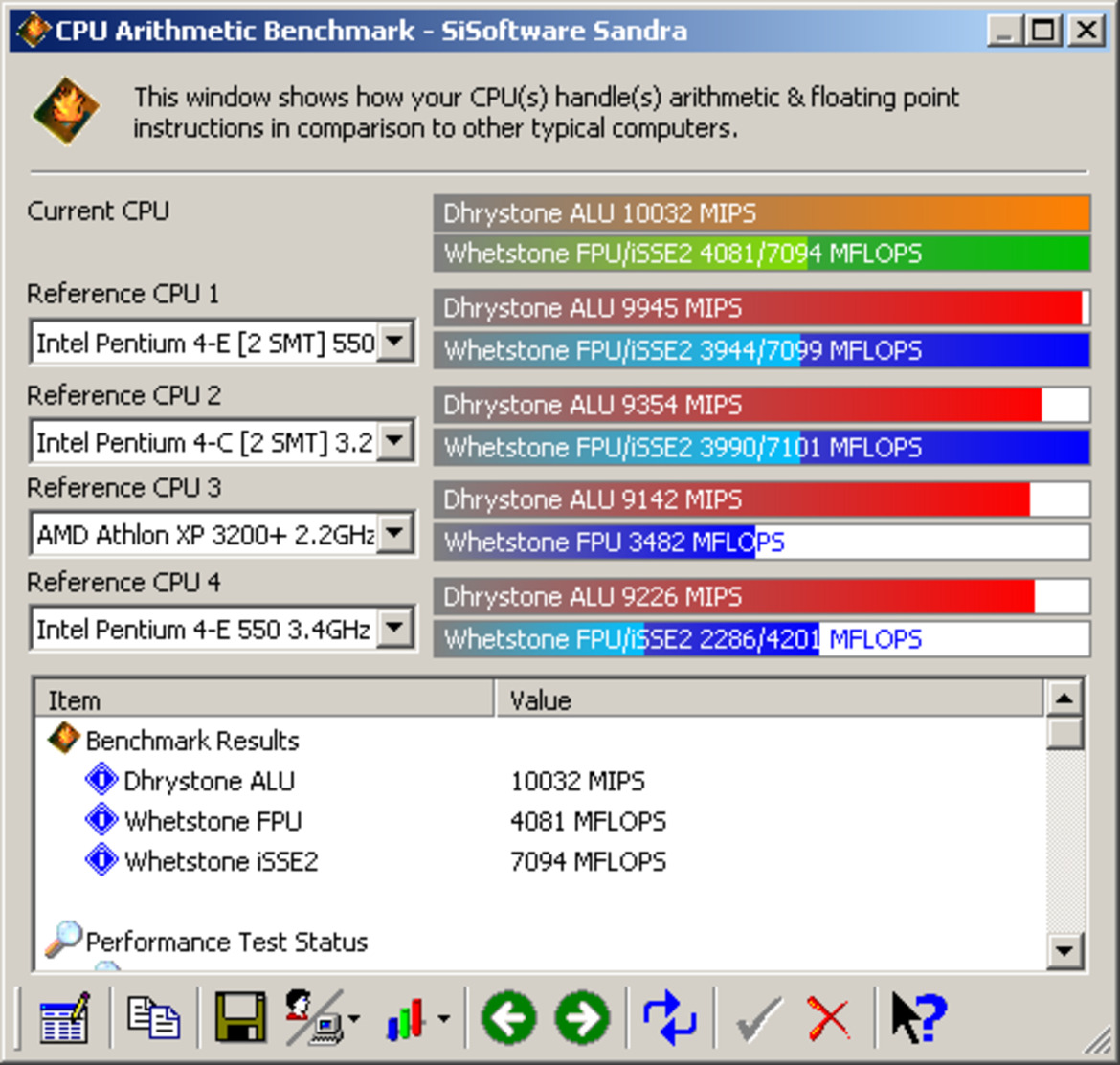Click the 10032 MIPS value cell
1120x1065 pixels.
point(577,780)
